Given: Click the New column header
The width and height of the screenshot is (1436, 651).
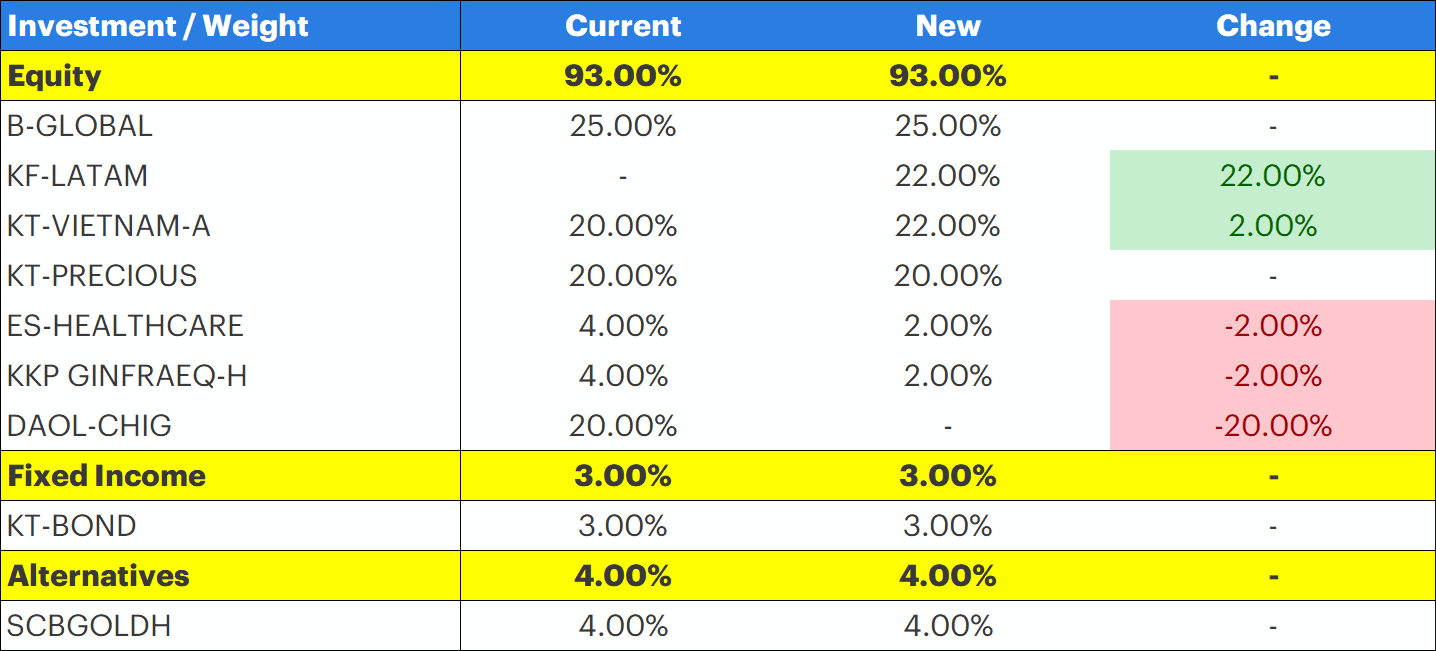Looking at the screenshot, I should (x=947, y=26).
